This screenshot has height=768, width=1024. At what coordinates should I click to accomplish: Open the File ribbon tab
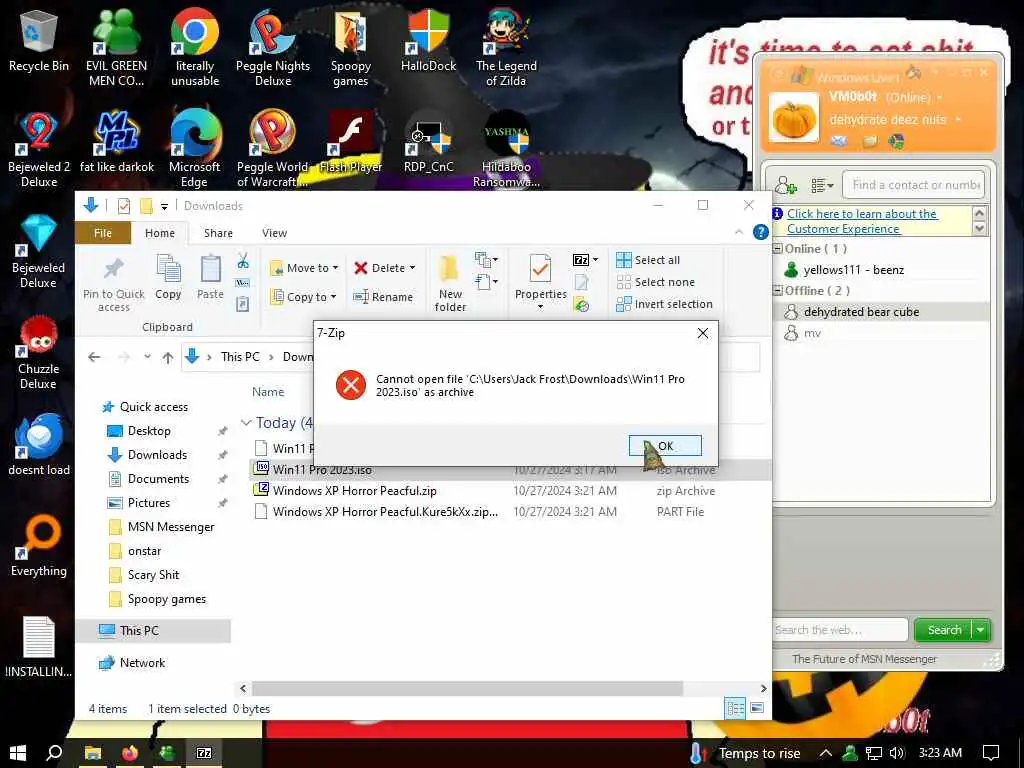(103, 233)
